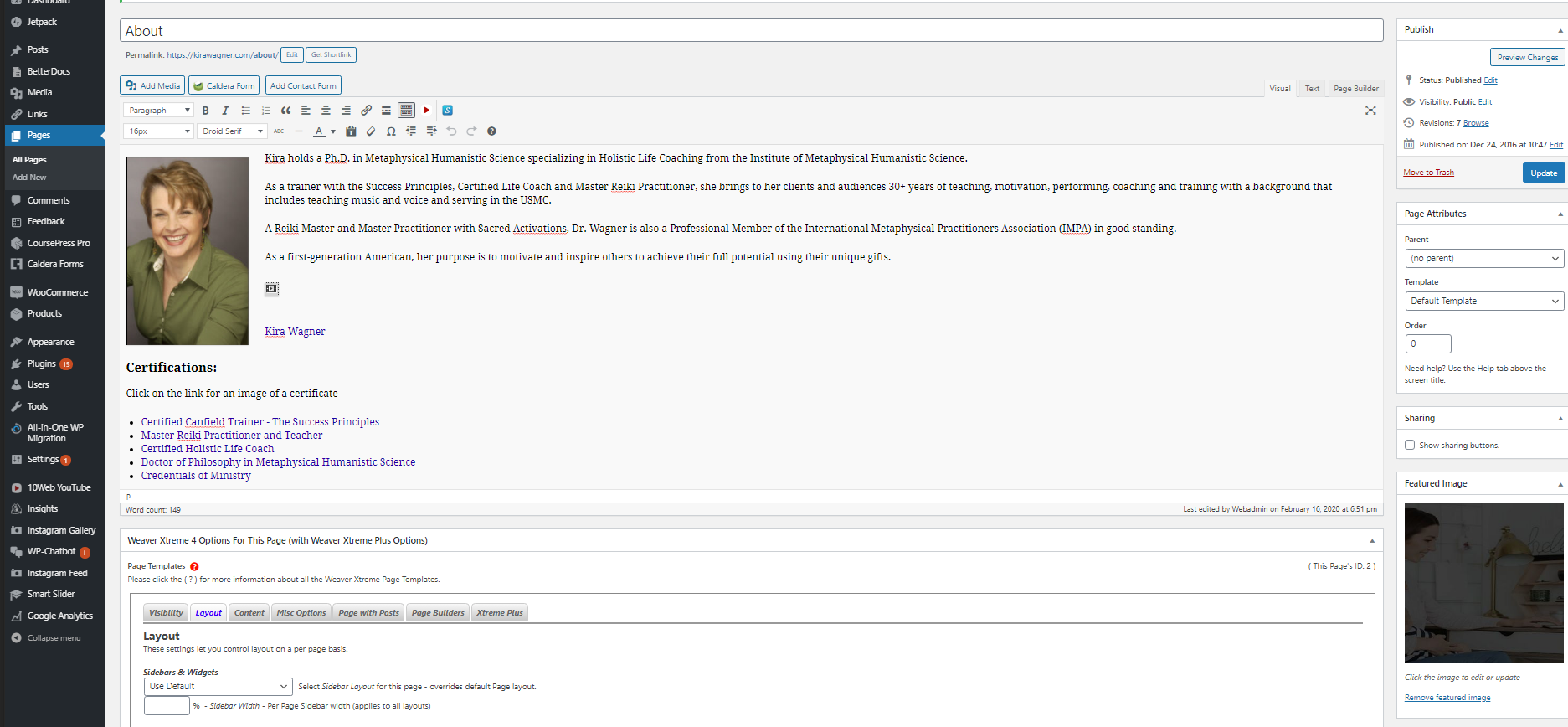The image size is (1568, 727).
Task: Click the Preview Changes button
Action: coord(1528,57)
